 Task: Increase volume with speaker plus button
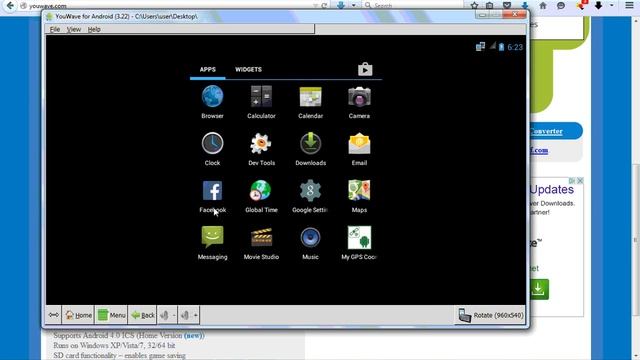click(x=189, y=315)
